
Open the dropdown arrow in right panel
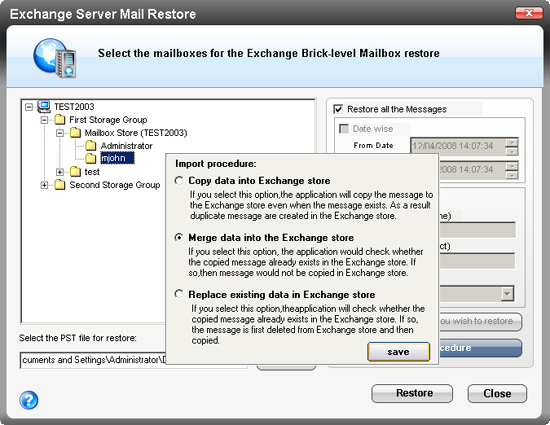tap(507, 294)
